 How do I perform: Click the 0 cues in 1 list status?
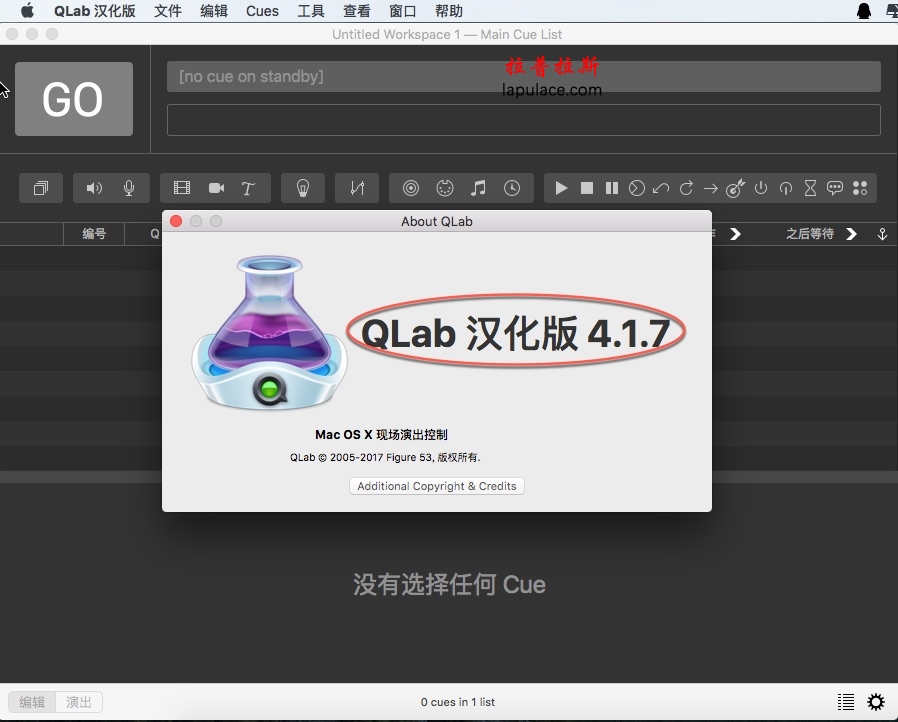click(458, 702)
